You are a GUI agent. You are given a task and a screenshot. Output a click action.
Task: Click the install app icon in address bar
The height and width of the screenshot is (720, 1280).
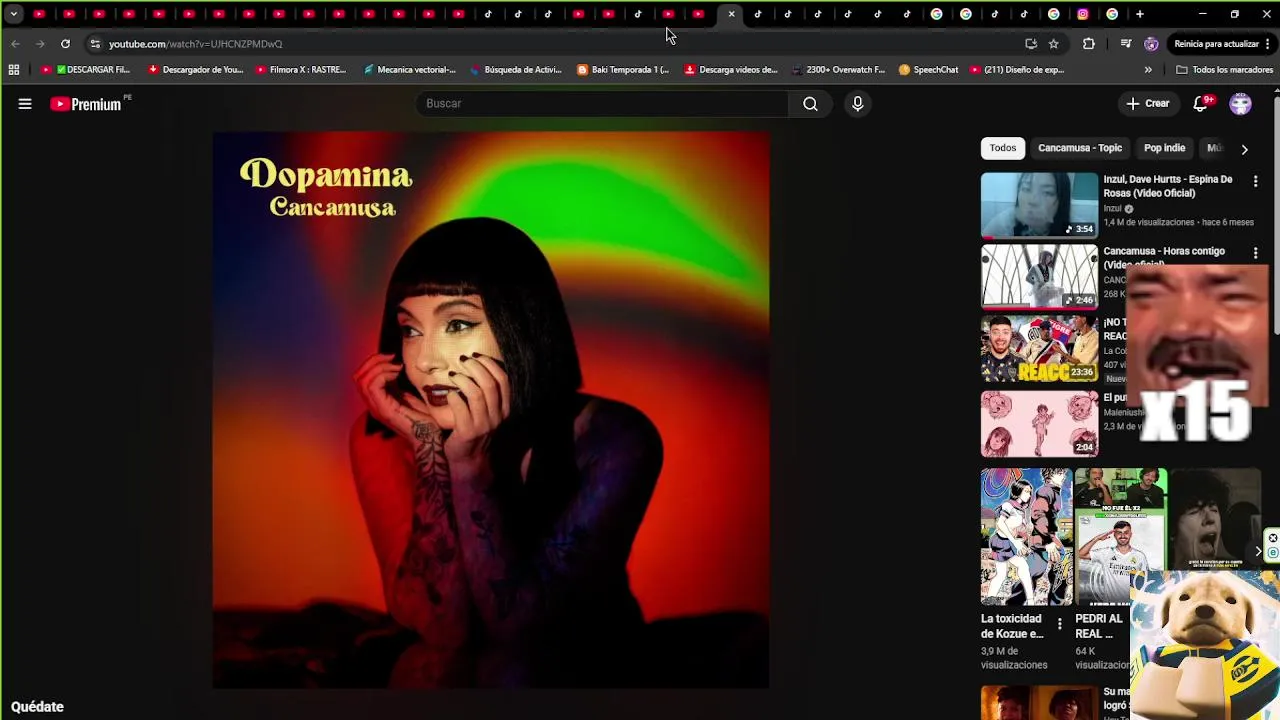[x=1031, y=44]
